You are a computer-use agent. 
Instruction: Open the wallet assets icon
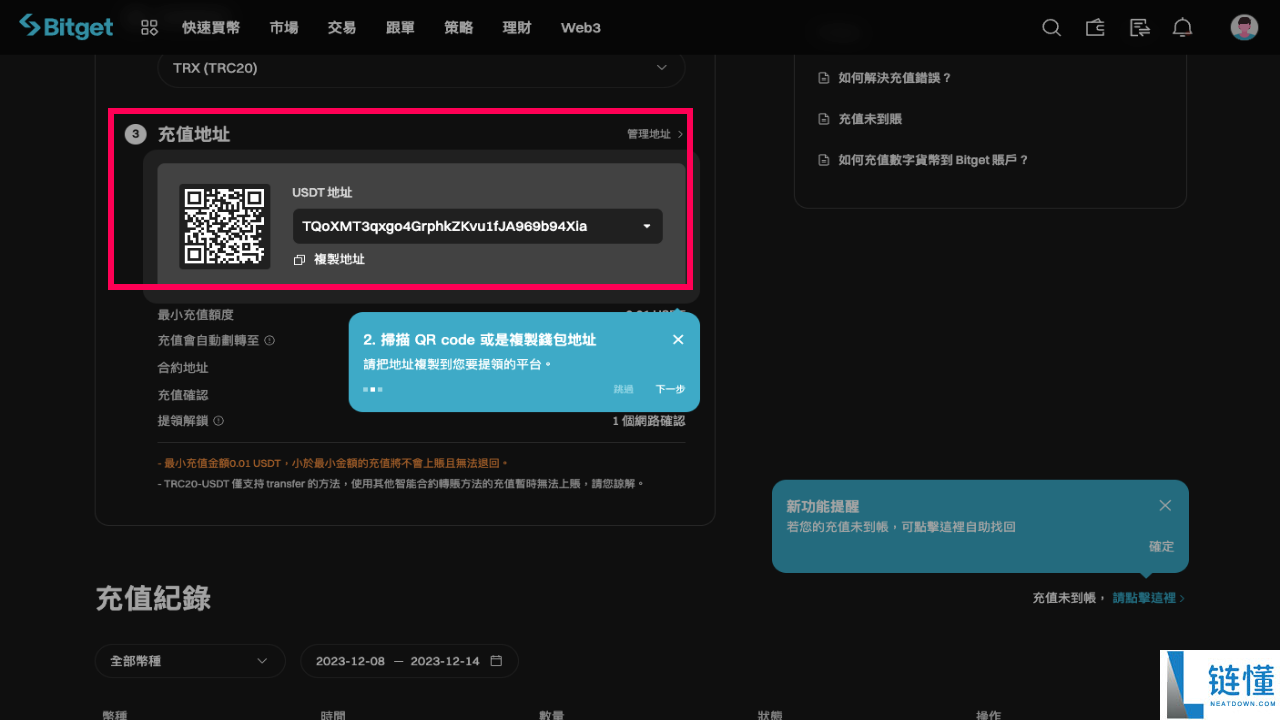[1095, 28]
